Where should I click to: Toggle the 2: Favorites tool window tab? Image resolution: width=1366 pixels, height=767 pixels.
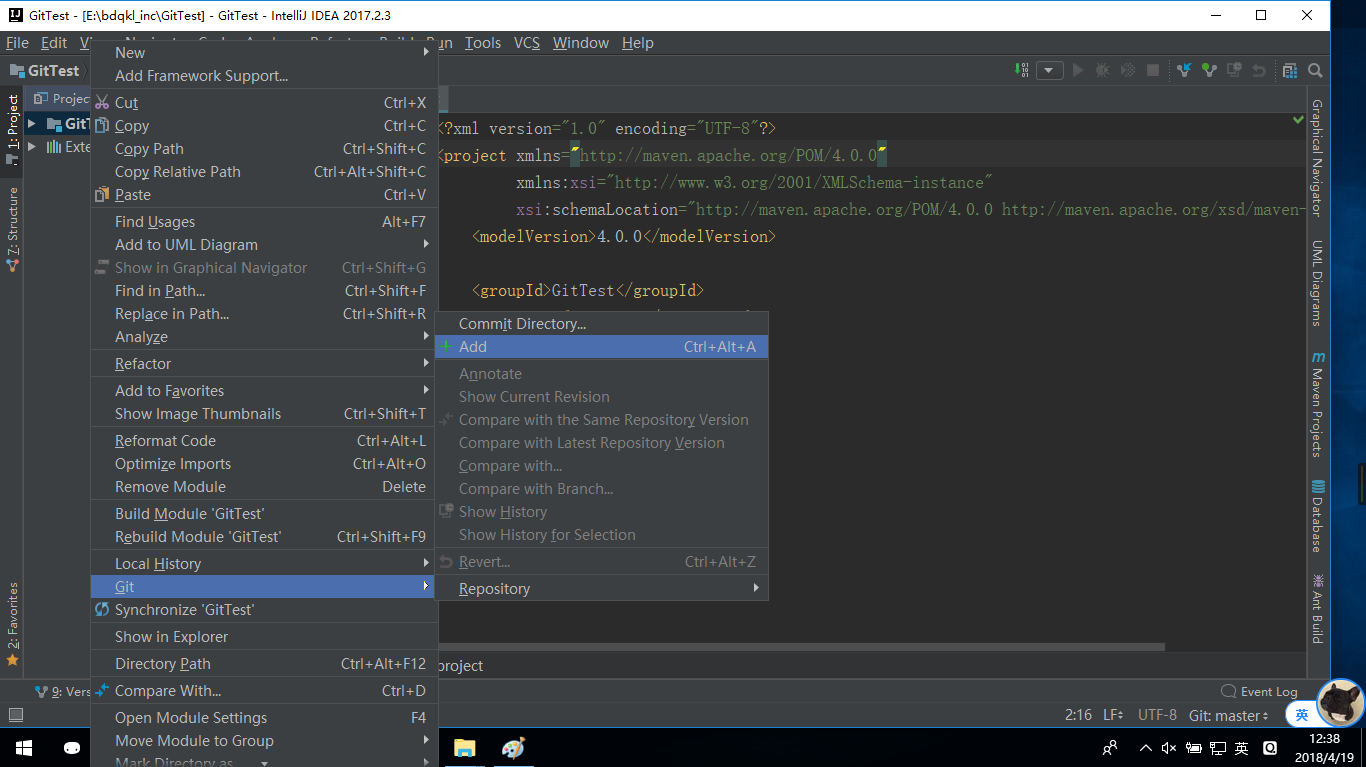point(12,624)
